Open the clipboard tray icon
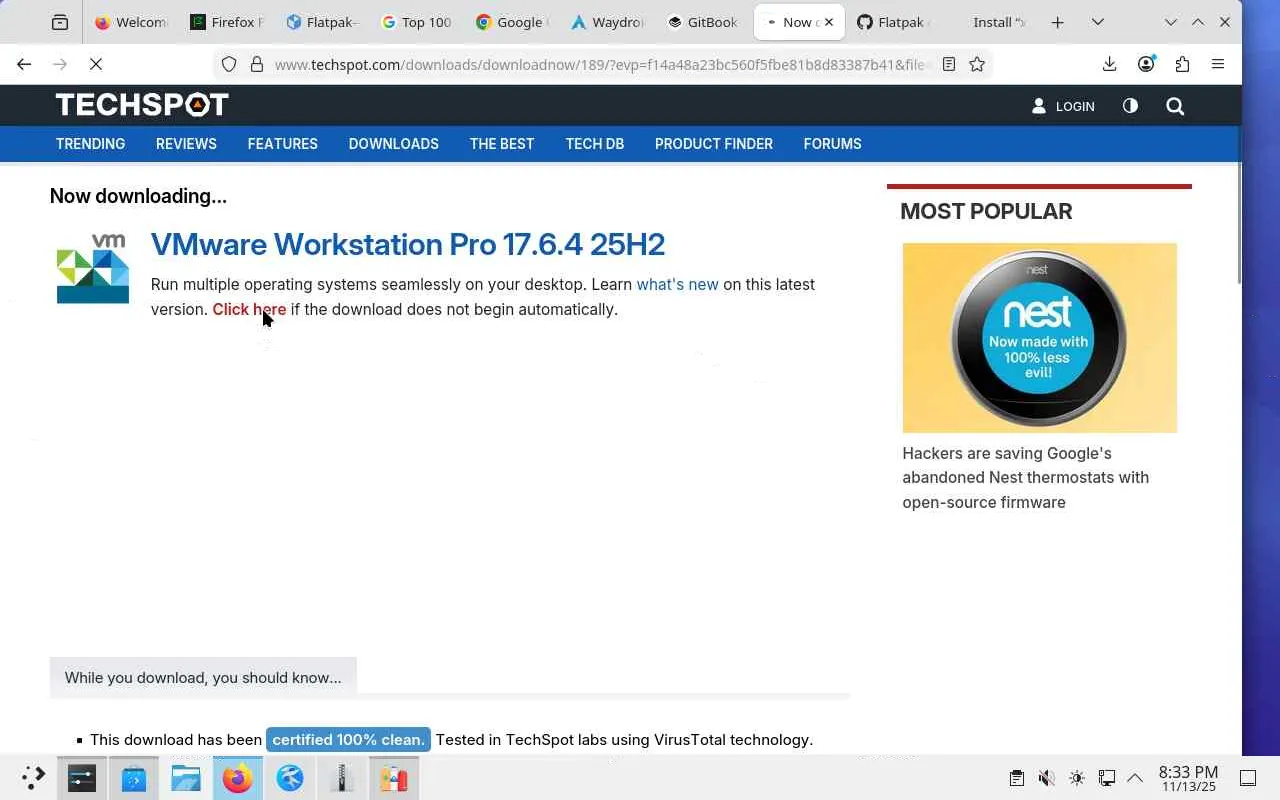 (1016, 778)
